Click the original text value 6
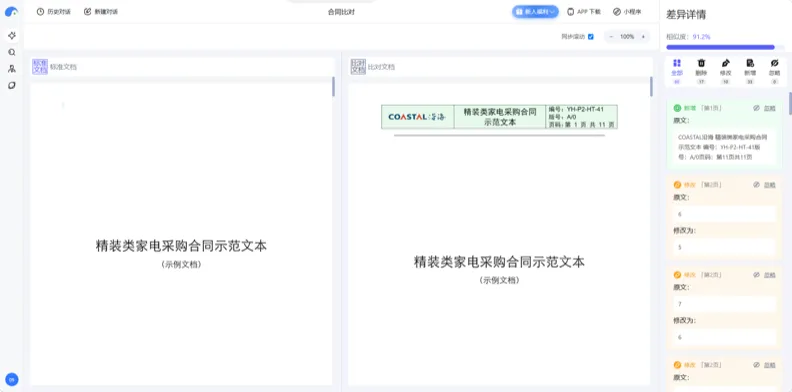This screenshot has width=792, height=392. 724,214
